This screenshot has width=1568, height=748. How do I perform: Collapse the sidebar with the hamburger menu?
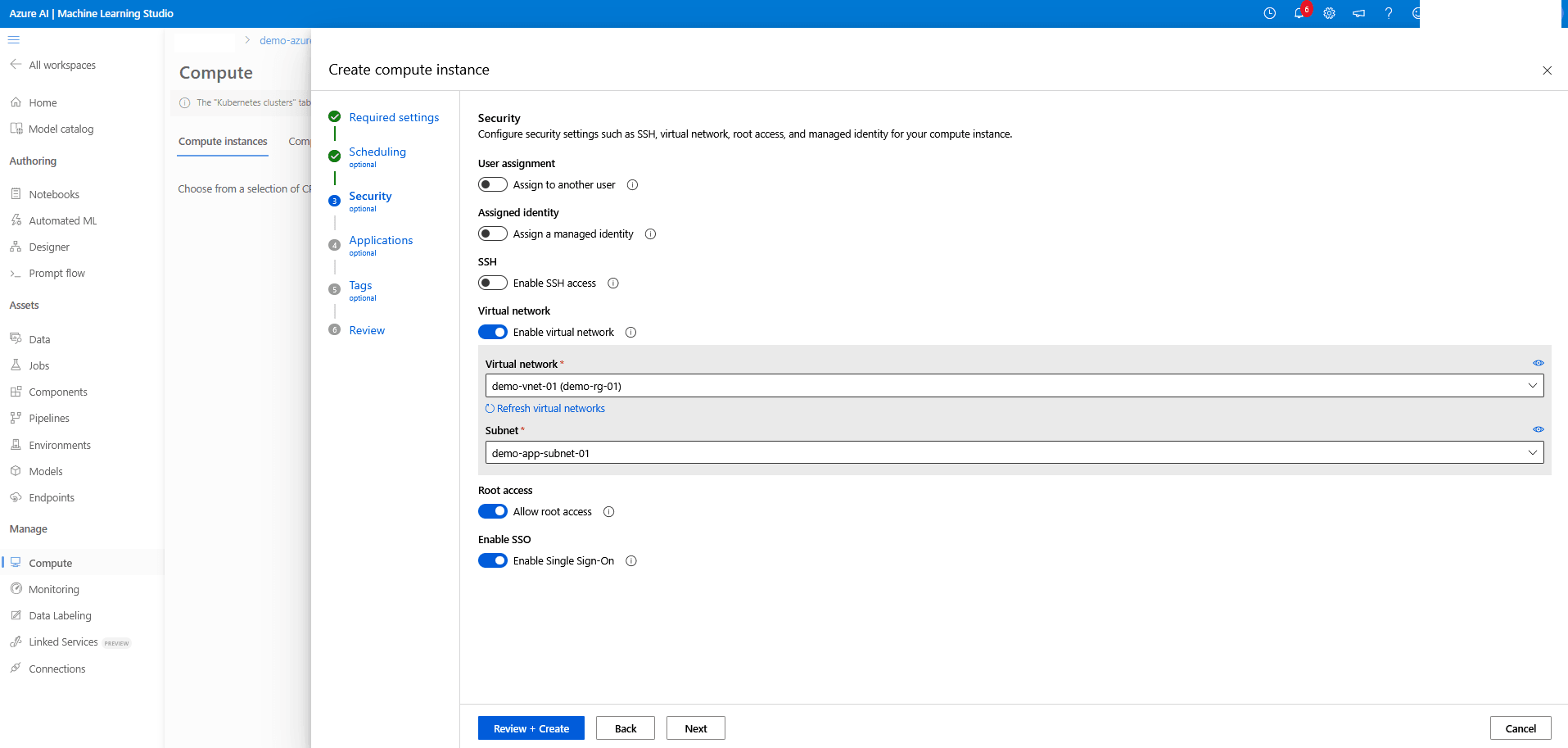coord(14,39)
